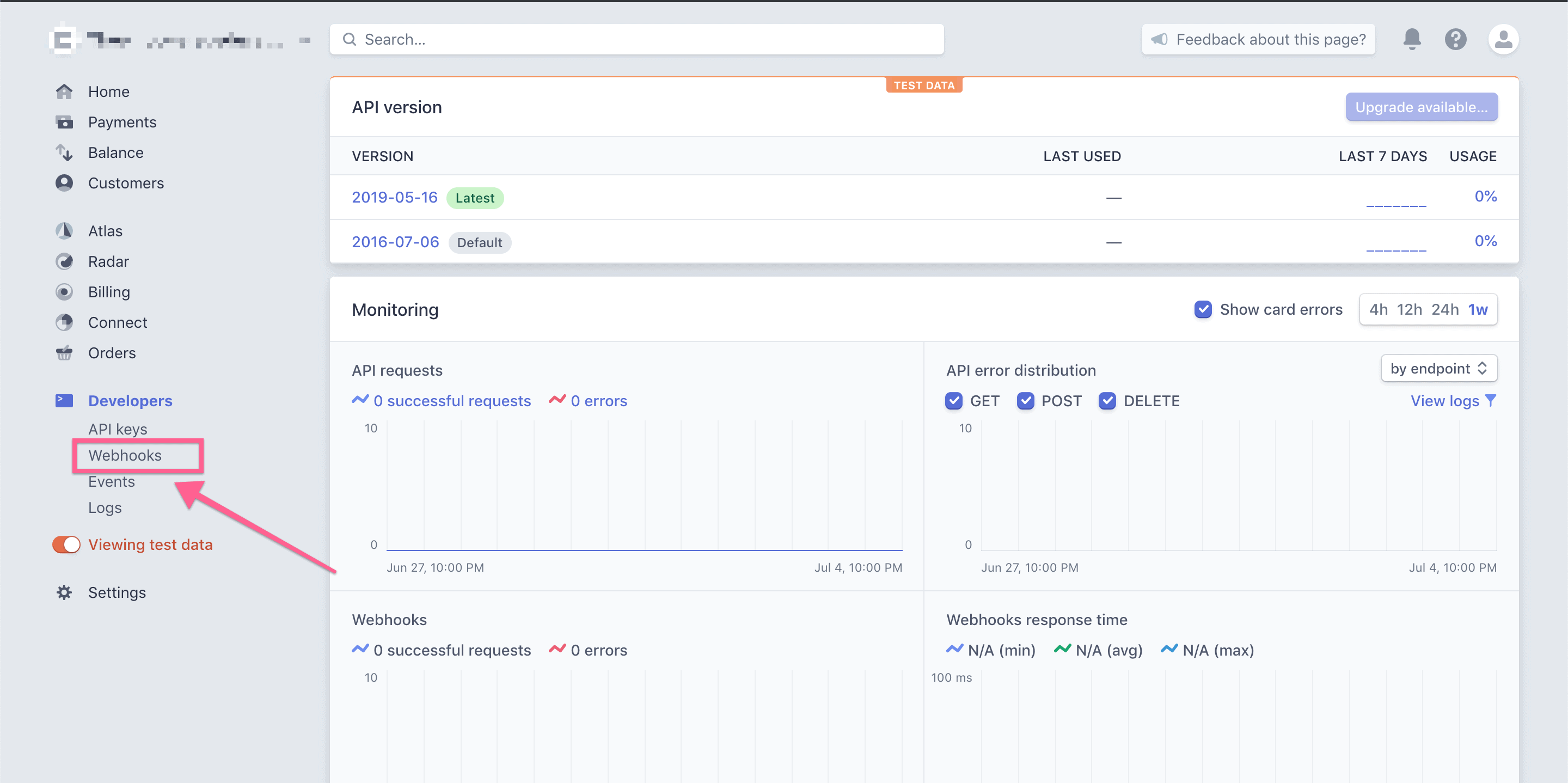
Task: Expand the account switcher dropdown arrow
Action: click(x=305, y=40)
